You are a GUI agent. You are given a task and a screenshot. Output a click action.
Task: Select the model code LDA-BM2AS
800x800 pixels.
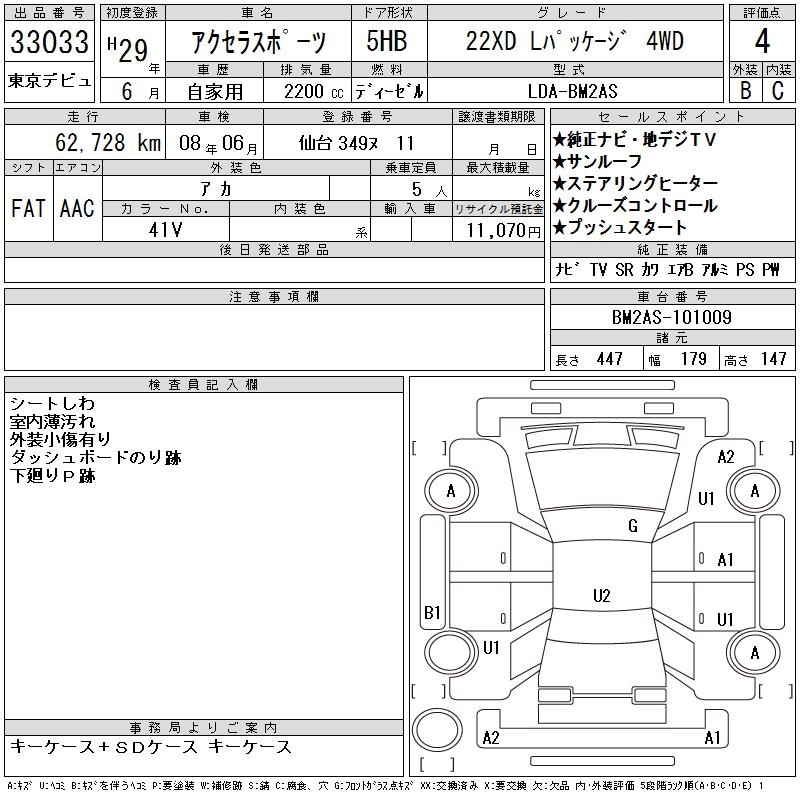click(x=572, y=92)
